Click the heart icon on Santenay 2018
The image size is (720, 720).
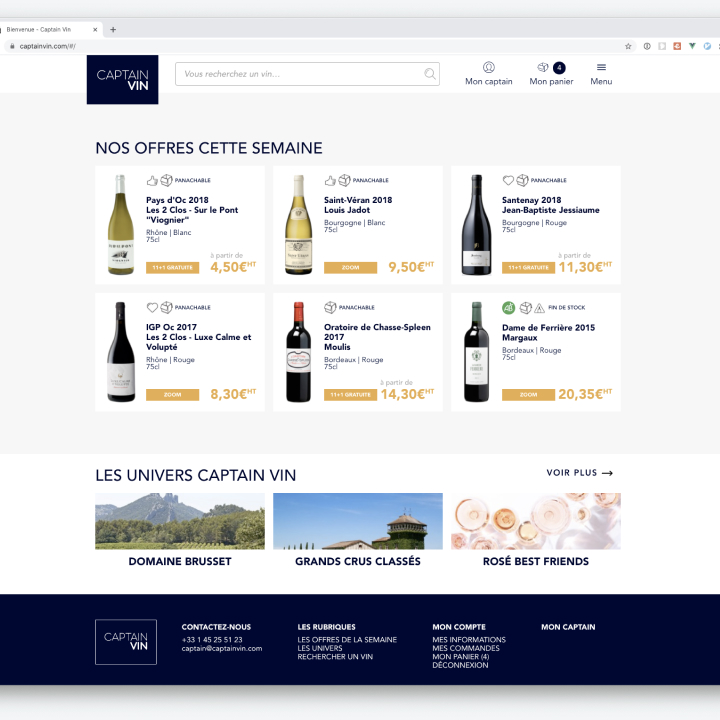click(508, 180)
